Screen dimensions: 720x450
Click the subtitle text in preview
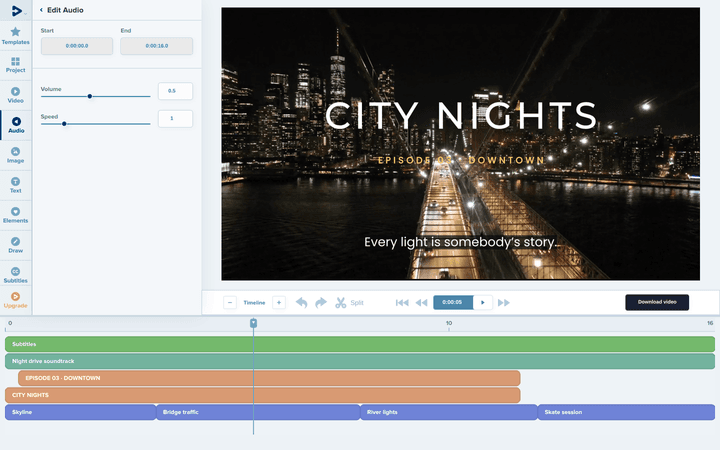(461, 242)
